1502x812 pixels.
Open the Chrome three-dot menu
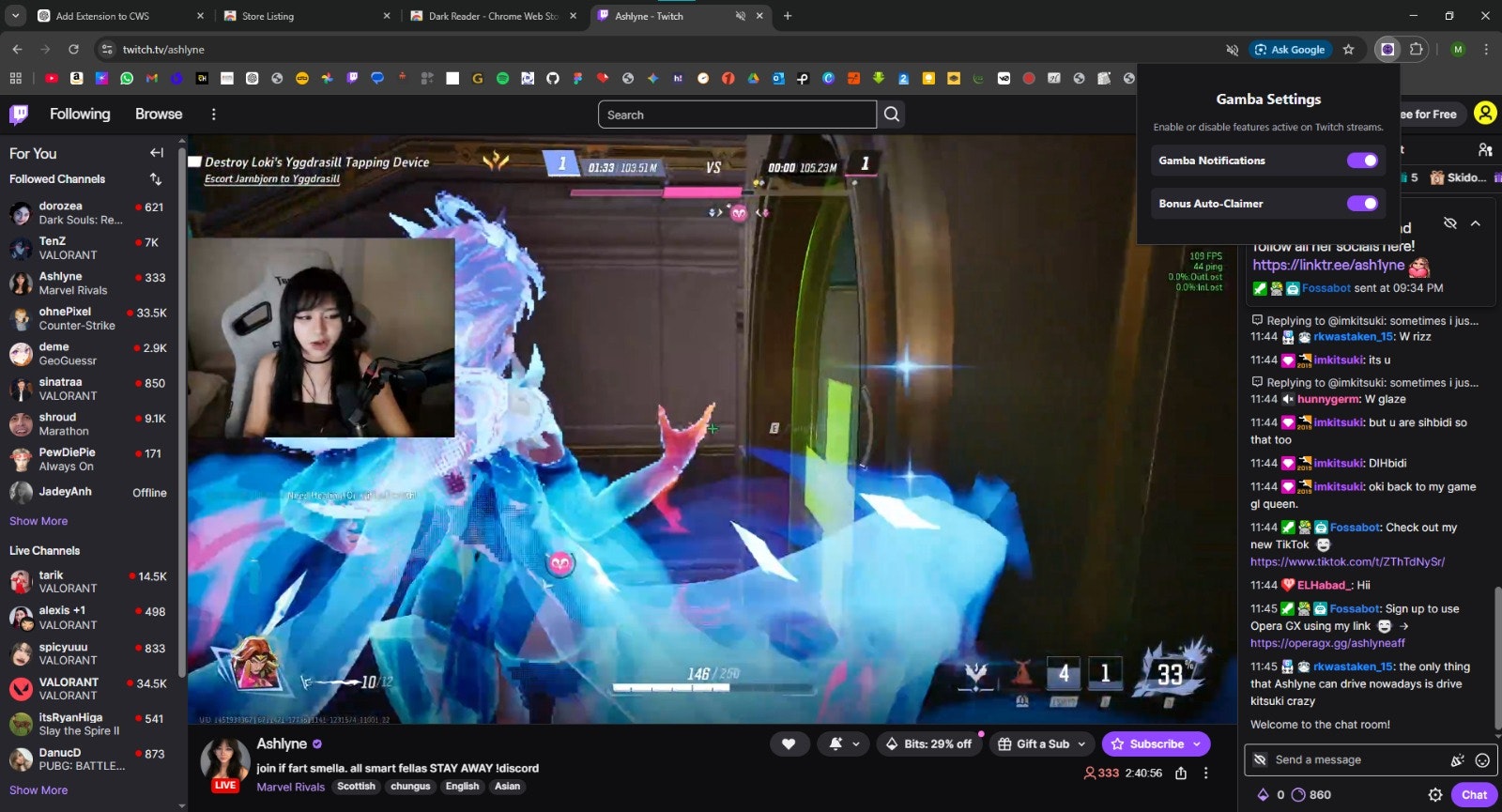click(1486, 49)
